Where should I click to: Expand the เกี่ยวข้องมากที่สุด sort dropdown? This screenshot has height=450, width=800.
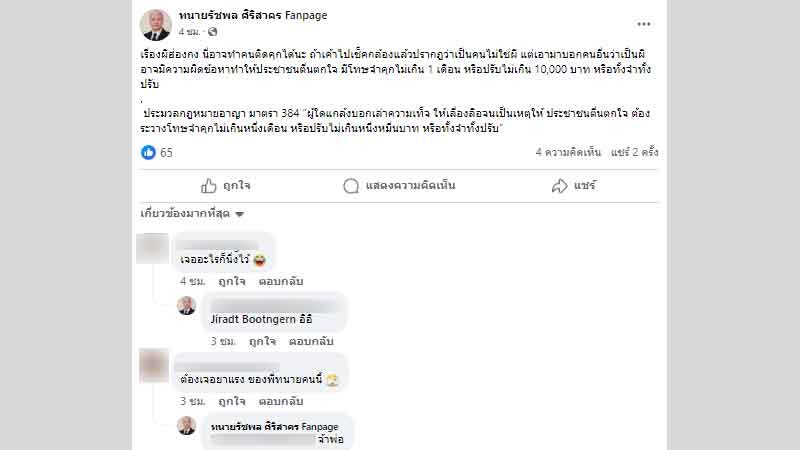(192, 214)
